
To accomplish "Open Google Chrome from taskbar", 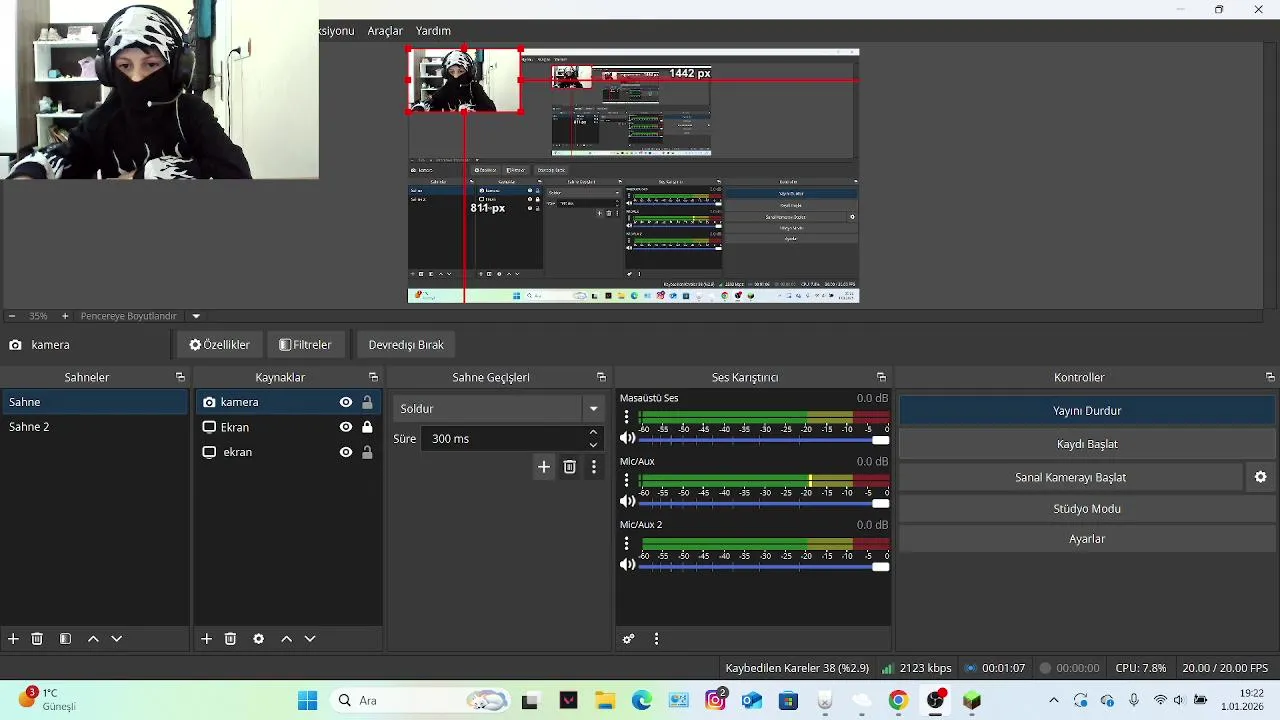I will click(898, 700).
